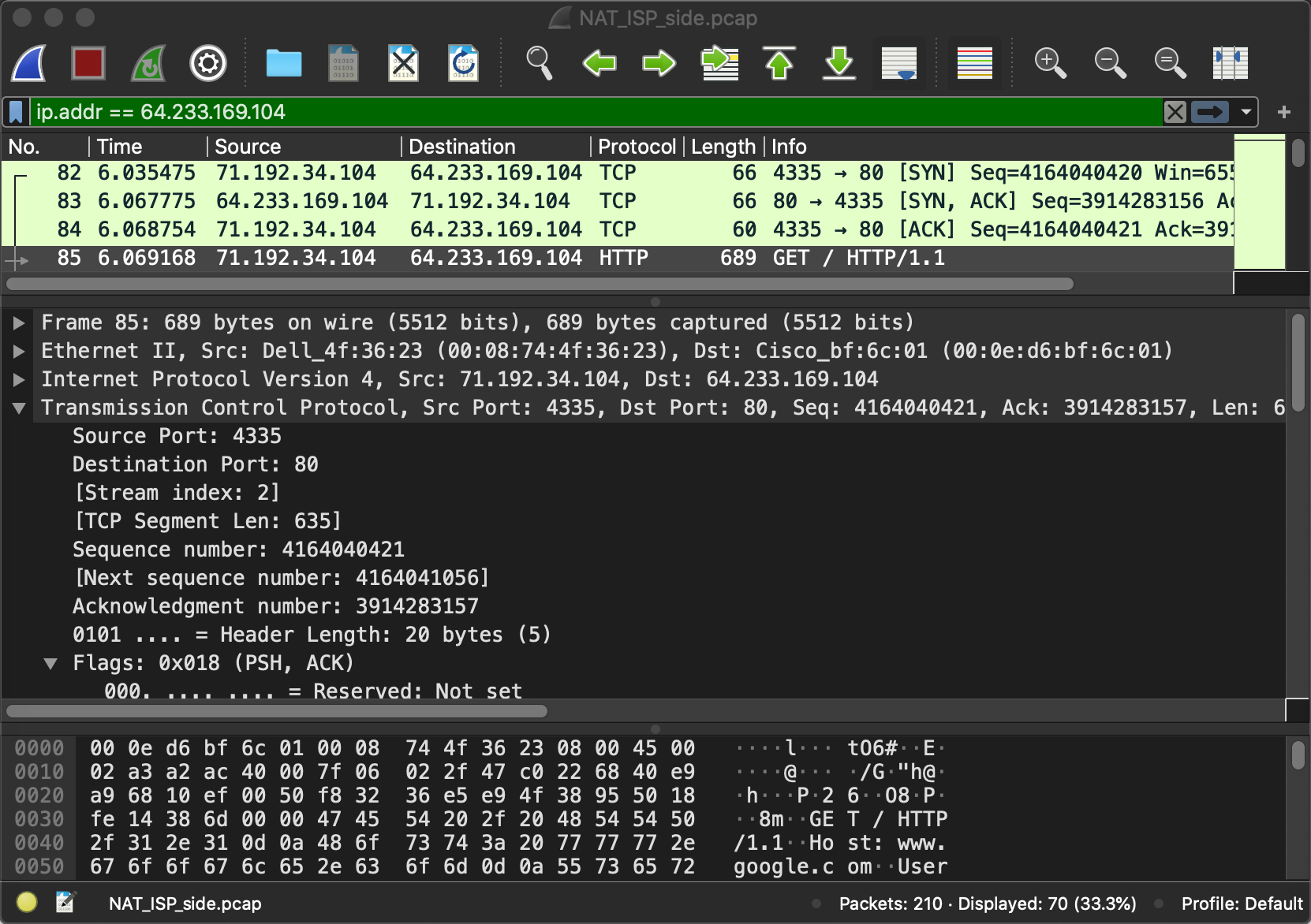Jump to the last packet

[839, 63]
